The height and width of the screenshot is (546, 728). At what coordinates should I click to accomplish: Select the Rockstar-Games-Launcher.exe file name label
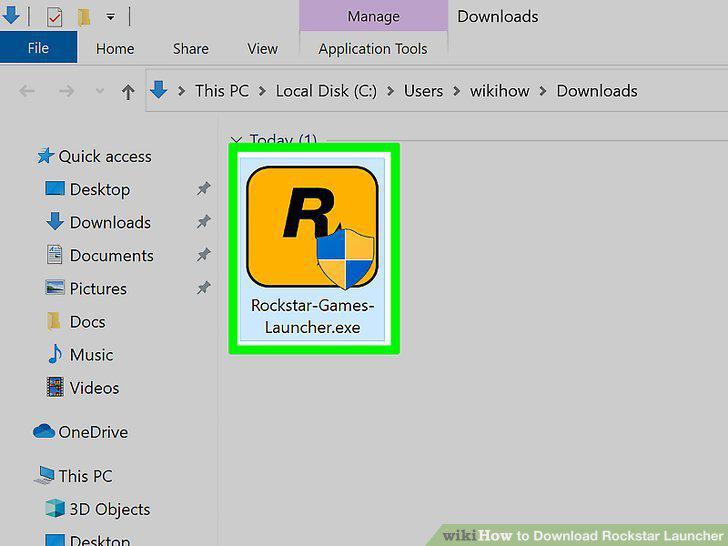pyautogui.click(x=312, y=317)
